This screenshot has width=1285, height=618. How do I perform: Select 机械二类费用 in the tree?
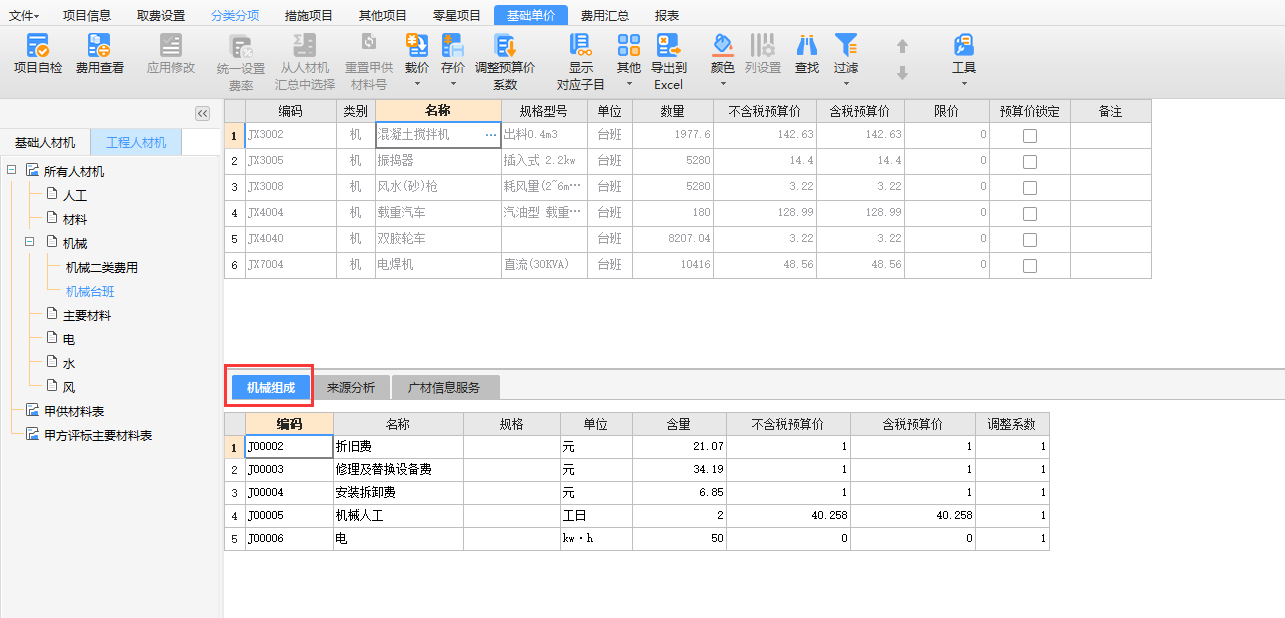[x=102, y=267]
